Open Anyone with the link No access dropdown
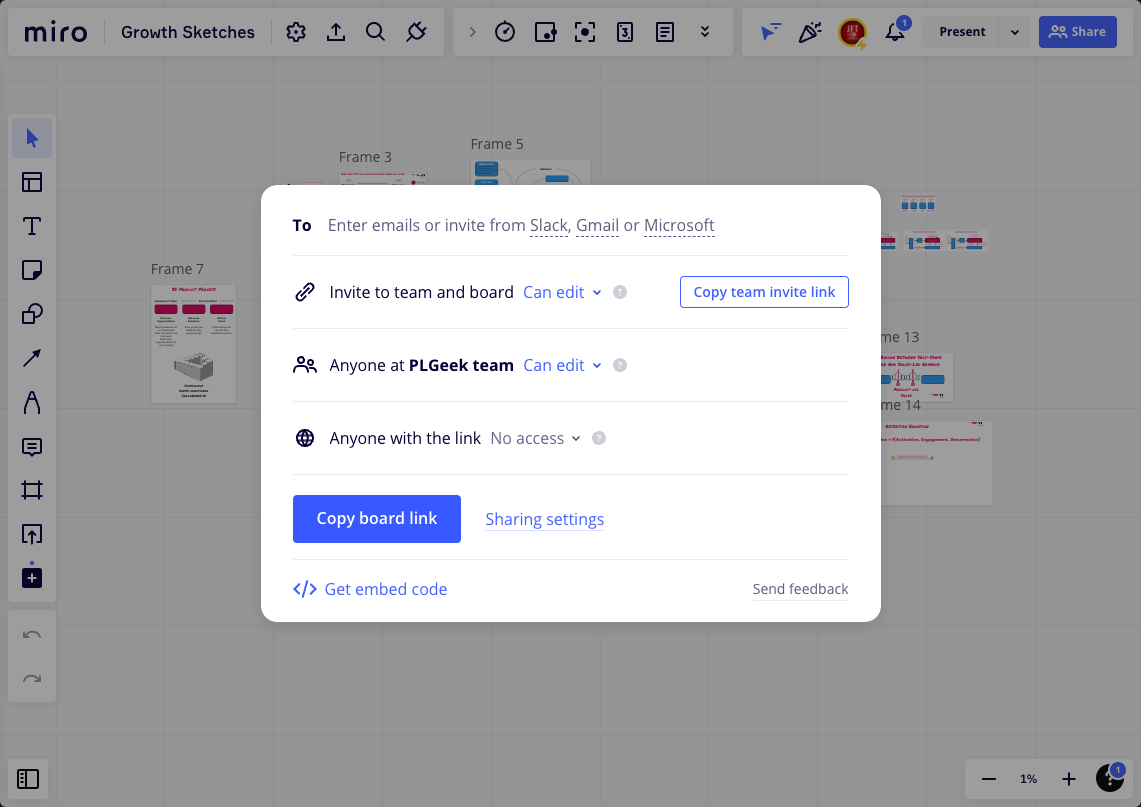This screenshot has height=807, width=1141. (x=536, y=438)
